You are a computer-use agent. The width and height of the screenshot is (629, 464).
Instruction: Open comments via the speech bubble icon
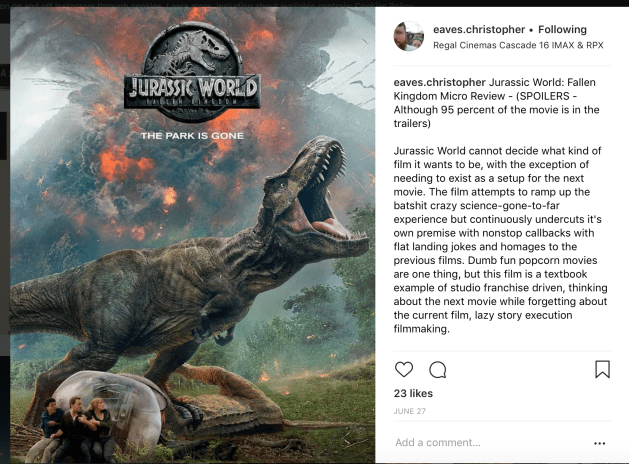(x=438, y=370)
